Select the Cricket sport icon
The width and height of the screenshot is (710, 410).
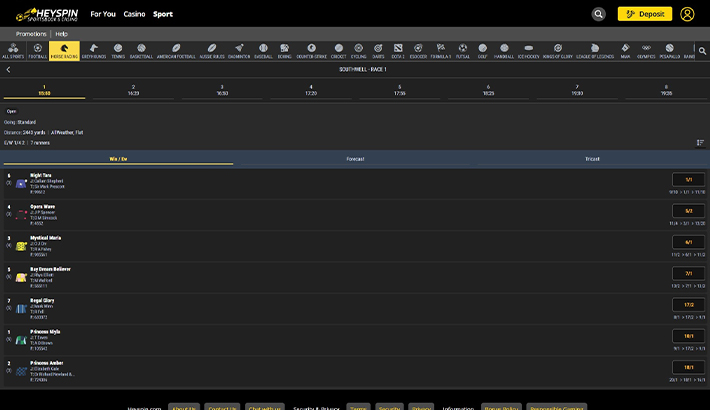click(338, 50)
